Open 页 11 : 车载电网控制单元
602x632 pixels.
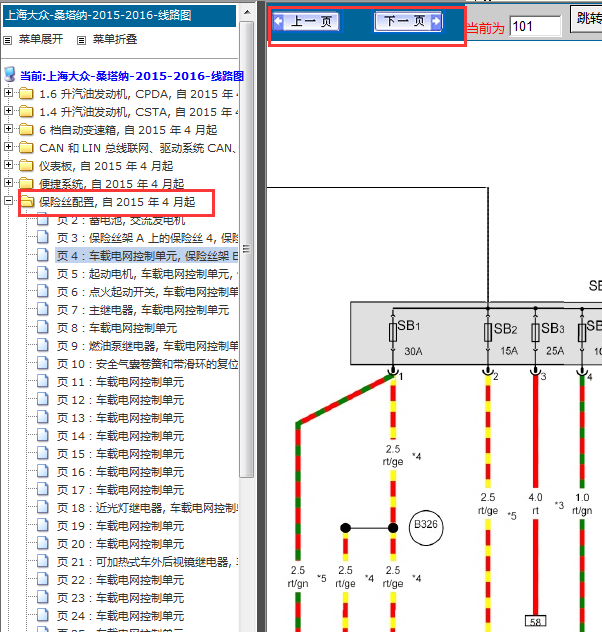point(120,382)
